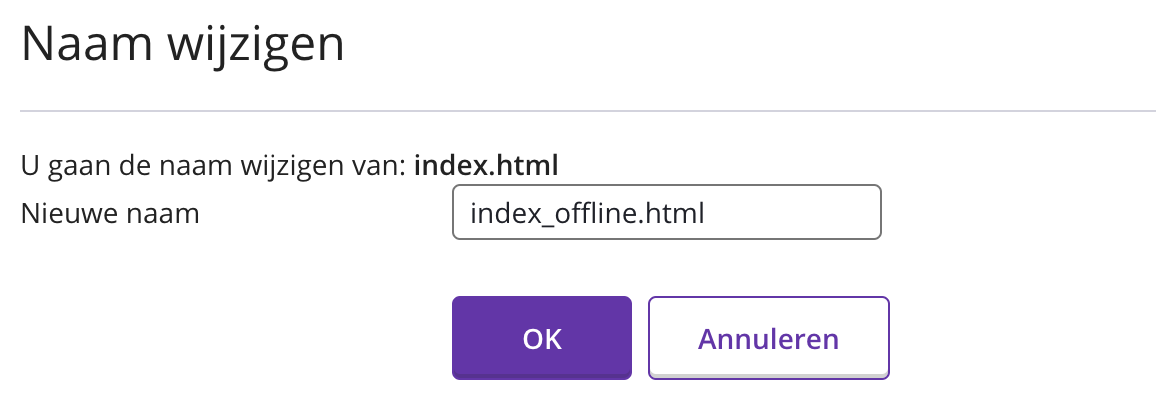
Task: Click the letter "U" starting the description
Action: pos(30,164)
